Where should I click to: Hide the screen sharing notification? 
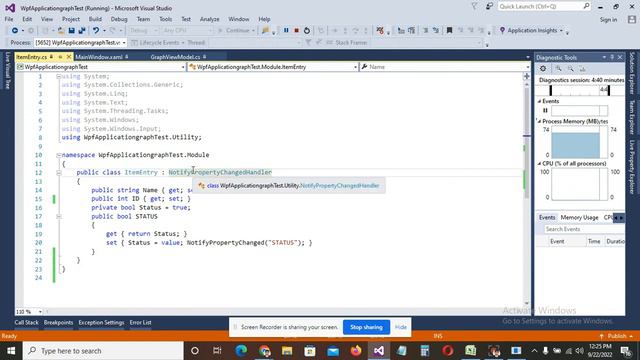(x=400, y=327)
